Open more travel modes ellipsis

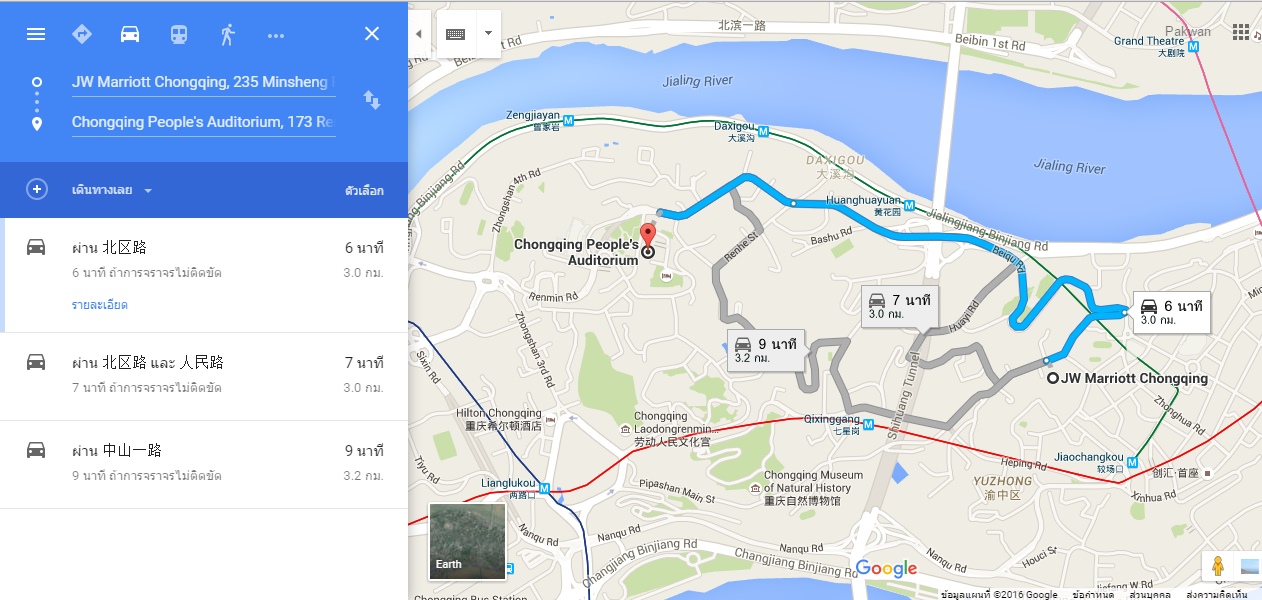(x=276, y=36)
